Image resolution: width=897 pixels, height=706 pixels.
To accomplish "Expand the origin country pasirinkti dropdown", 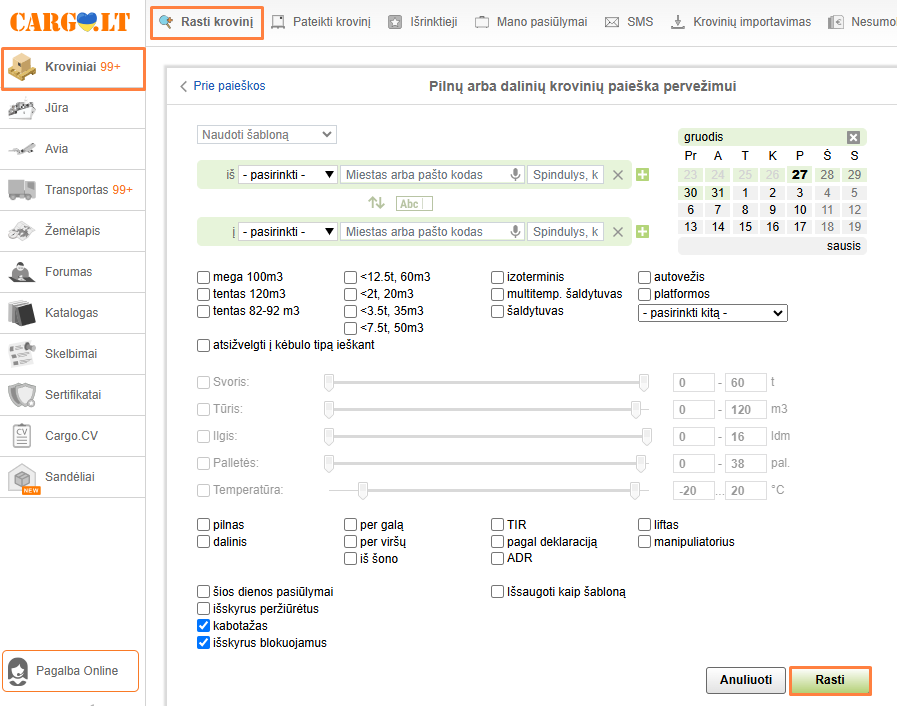I will (288, 175).
